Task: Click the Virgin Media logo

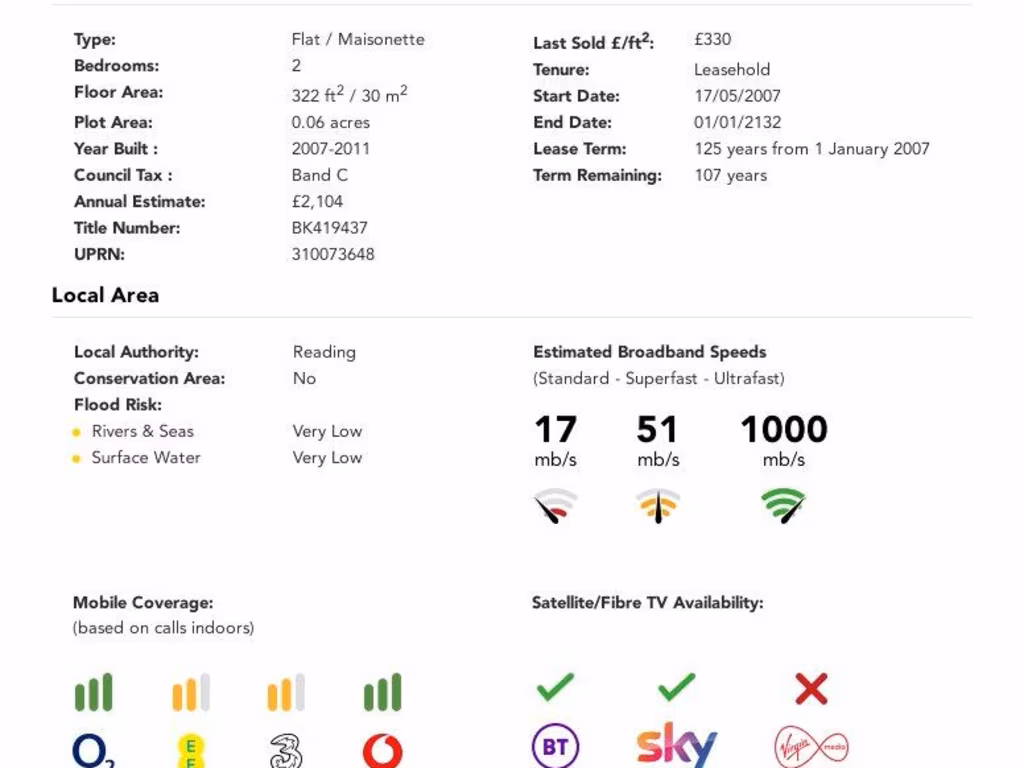Action: tap(811, 748)
